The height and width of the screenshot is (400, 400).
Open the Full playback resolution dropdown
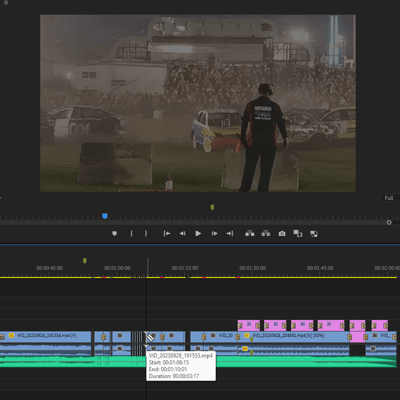pyautogui.click(x=391, y=198)
